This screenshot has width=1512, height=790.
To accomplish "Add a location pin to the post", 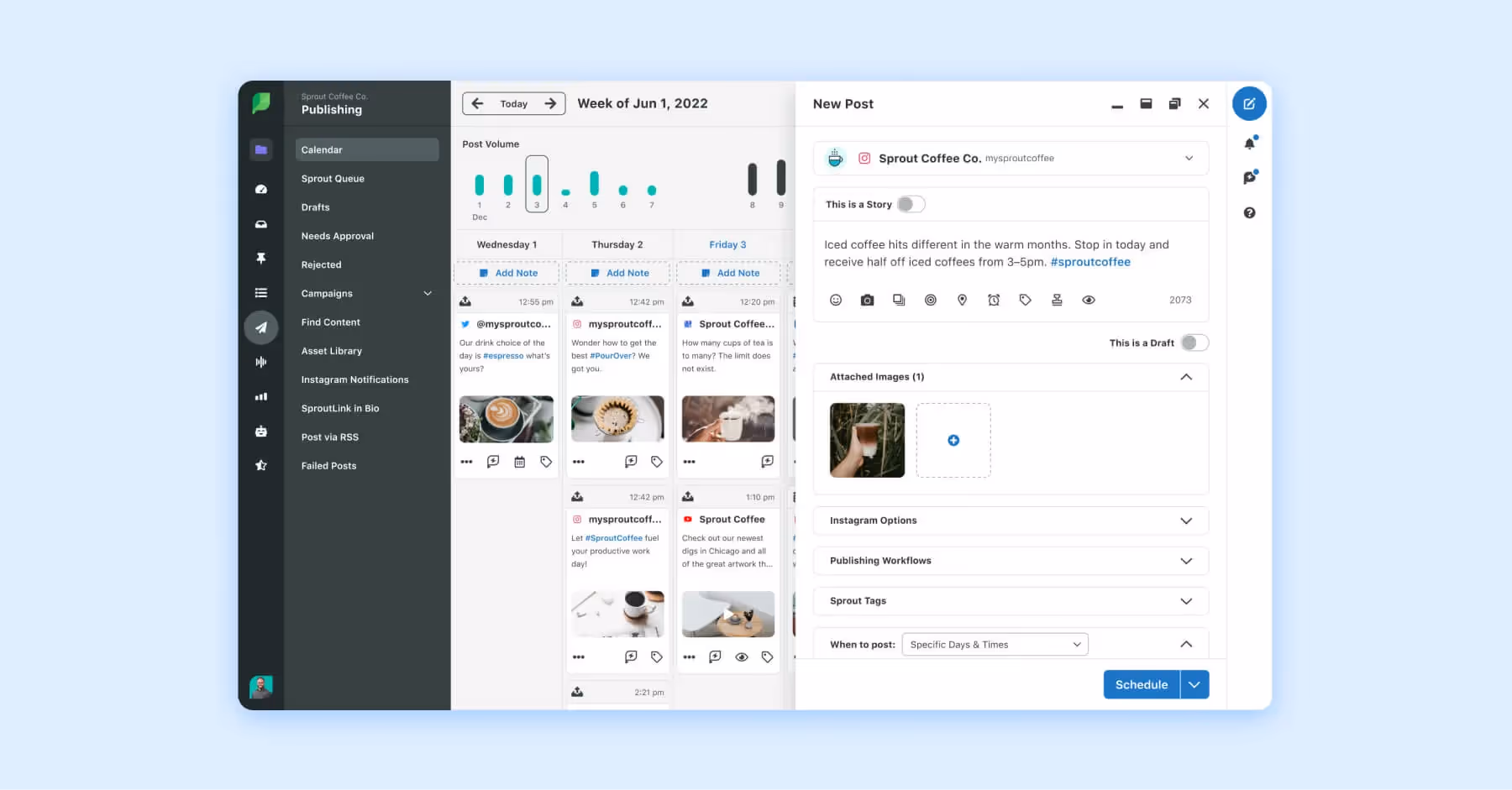I will pyautogui.click(x=963, y=300).
